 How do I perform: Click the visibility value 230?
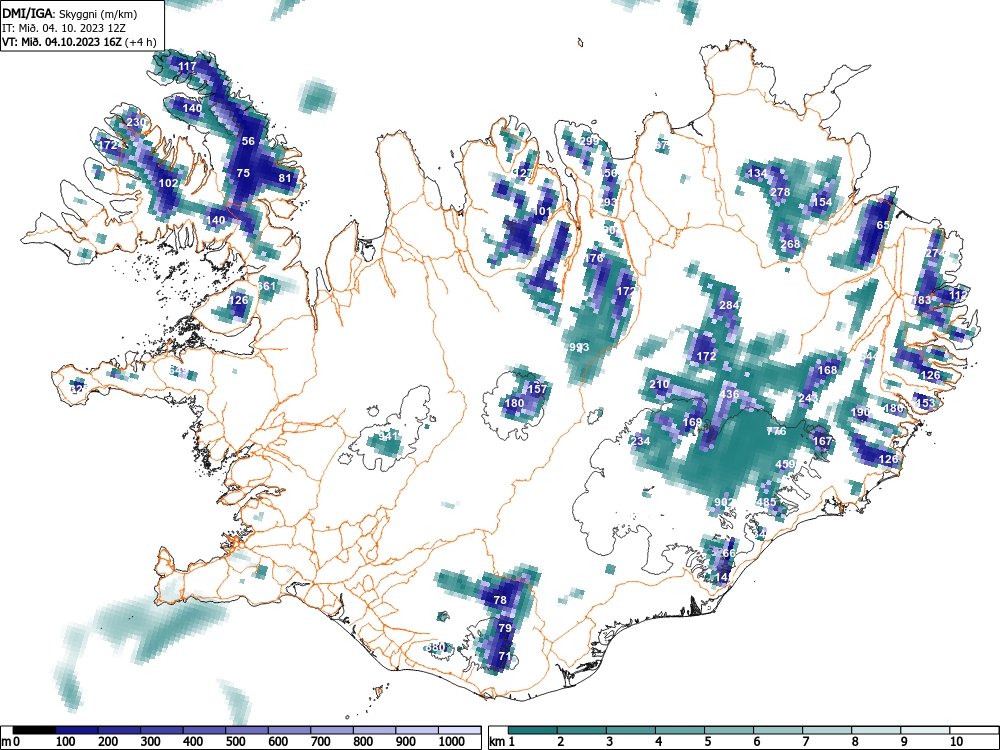point(136,122)
